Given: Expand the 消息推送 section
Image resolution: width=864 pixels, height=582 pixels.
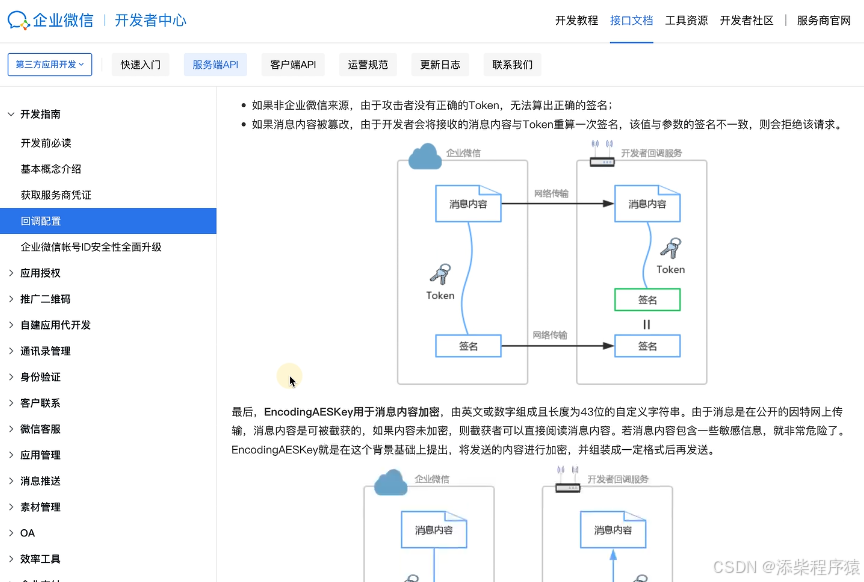Looking at the screenshot, I should [11, 481].
